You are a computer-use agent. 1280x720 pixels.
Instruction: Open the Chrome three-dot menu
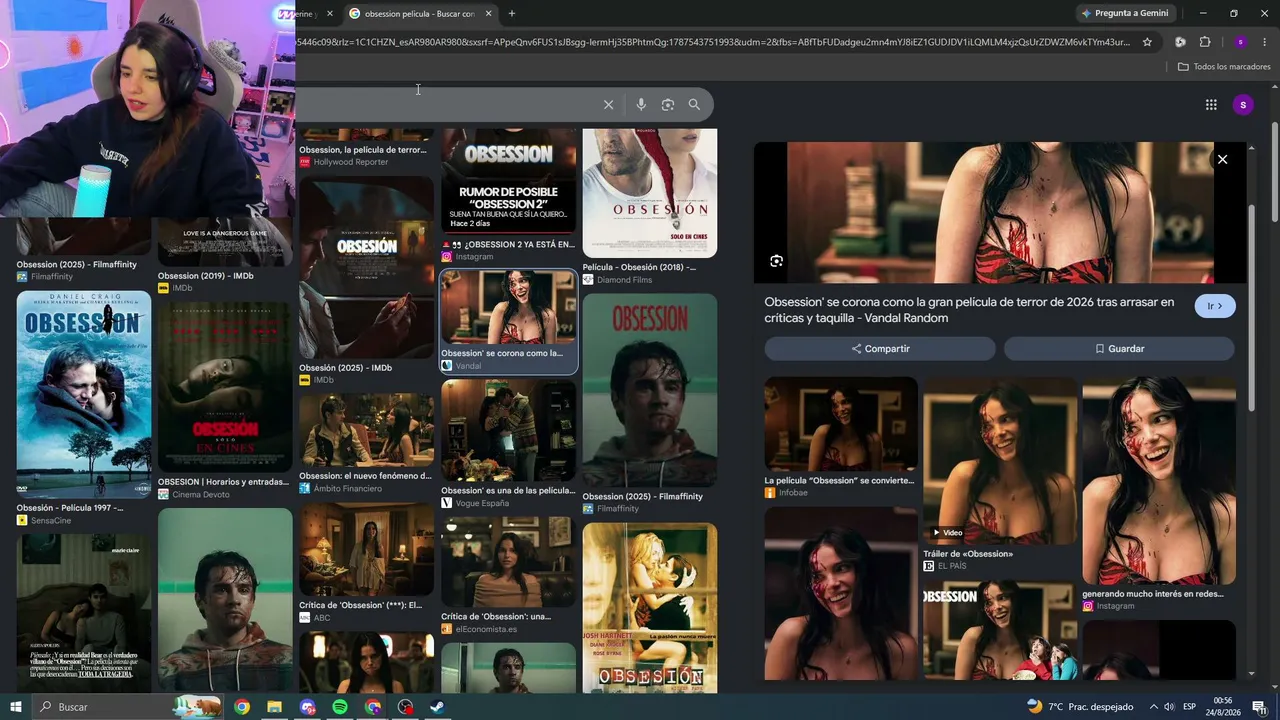point(1265,42)
